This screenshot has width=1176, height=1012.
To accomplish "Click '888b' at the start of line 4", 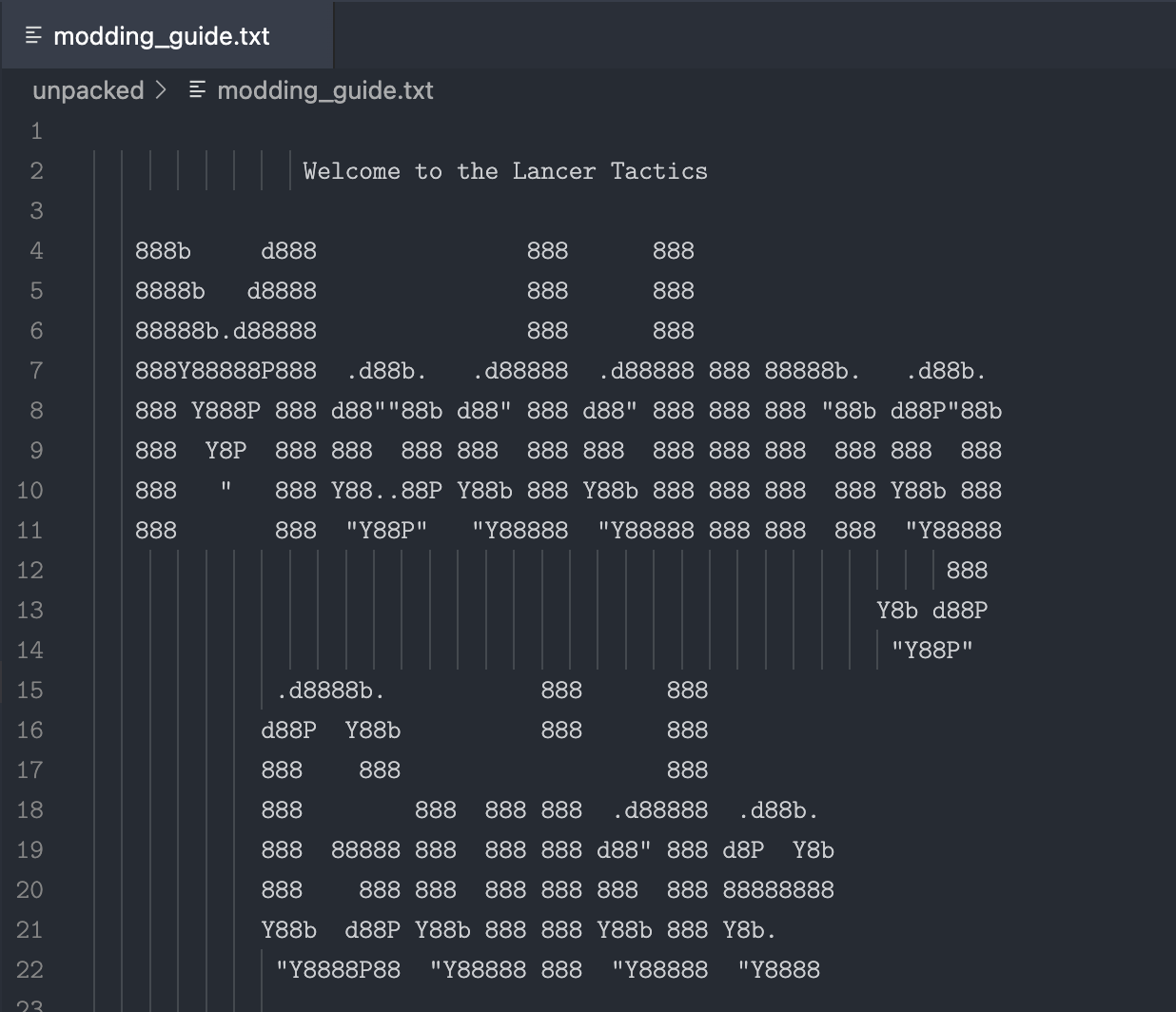I will point(163,251).
